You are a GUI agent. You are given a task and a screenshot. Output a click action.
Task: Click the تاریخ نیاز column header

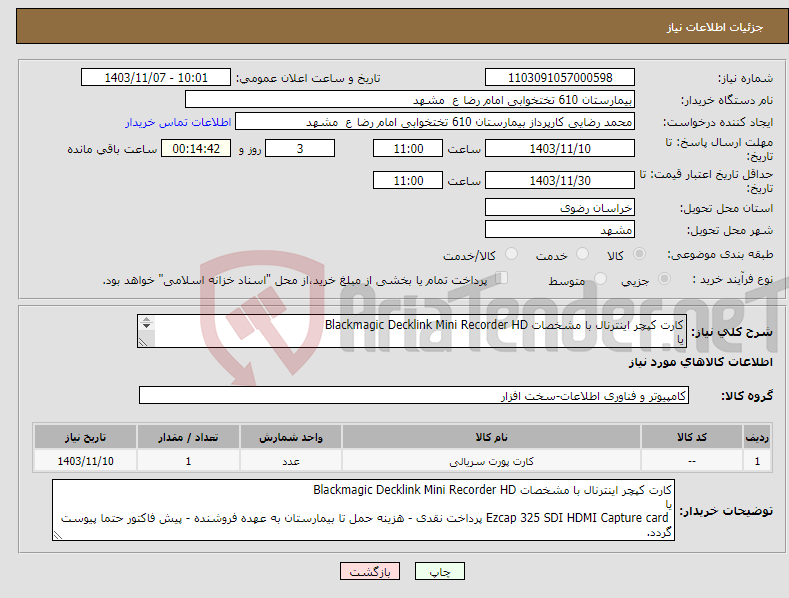[86, 437]
